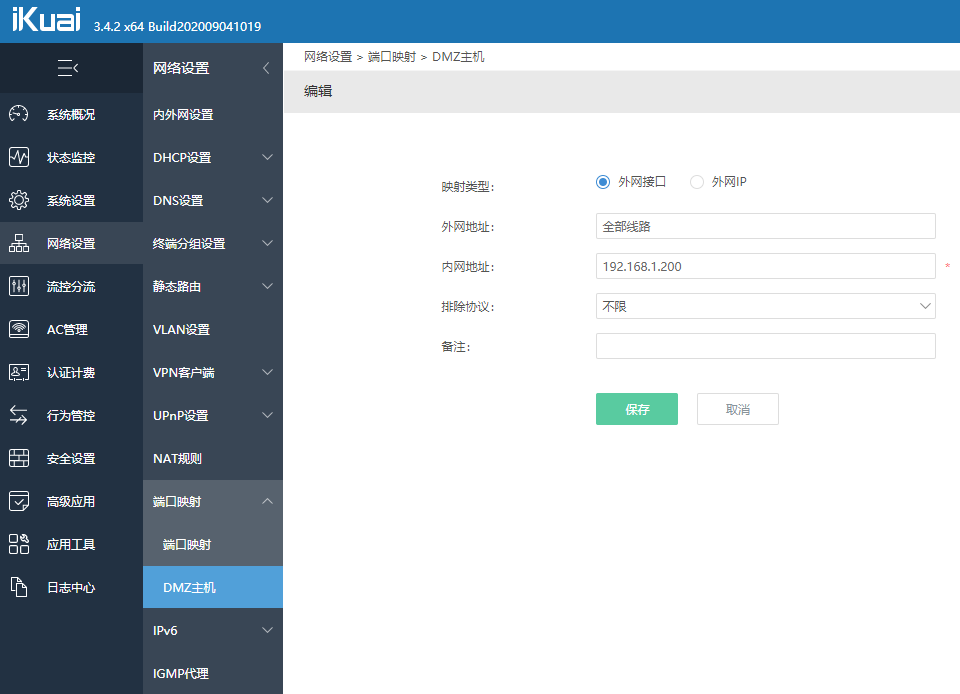
Task: Click the 安全设置 firewall icon
Action: tap(18, 458)
